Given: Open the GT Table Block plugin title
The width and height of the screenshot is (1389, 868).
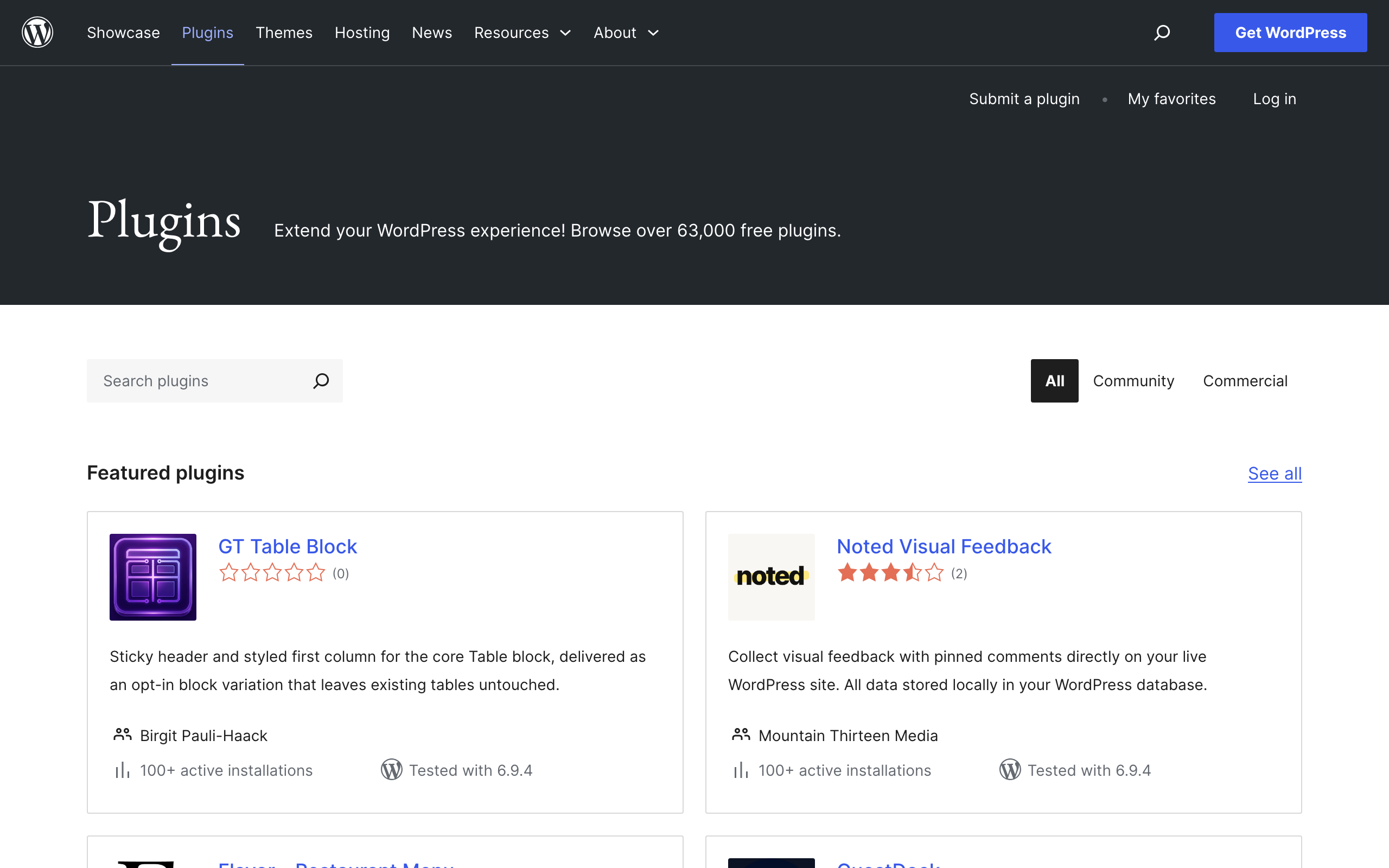Looking at the screenshot, I should 288,546.
